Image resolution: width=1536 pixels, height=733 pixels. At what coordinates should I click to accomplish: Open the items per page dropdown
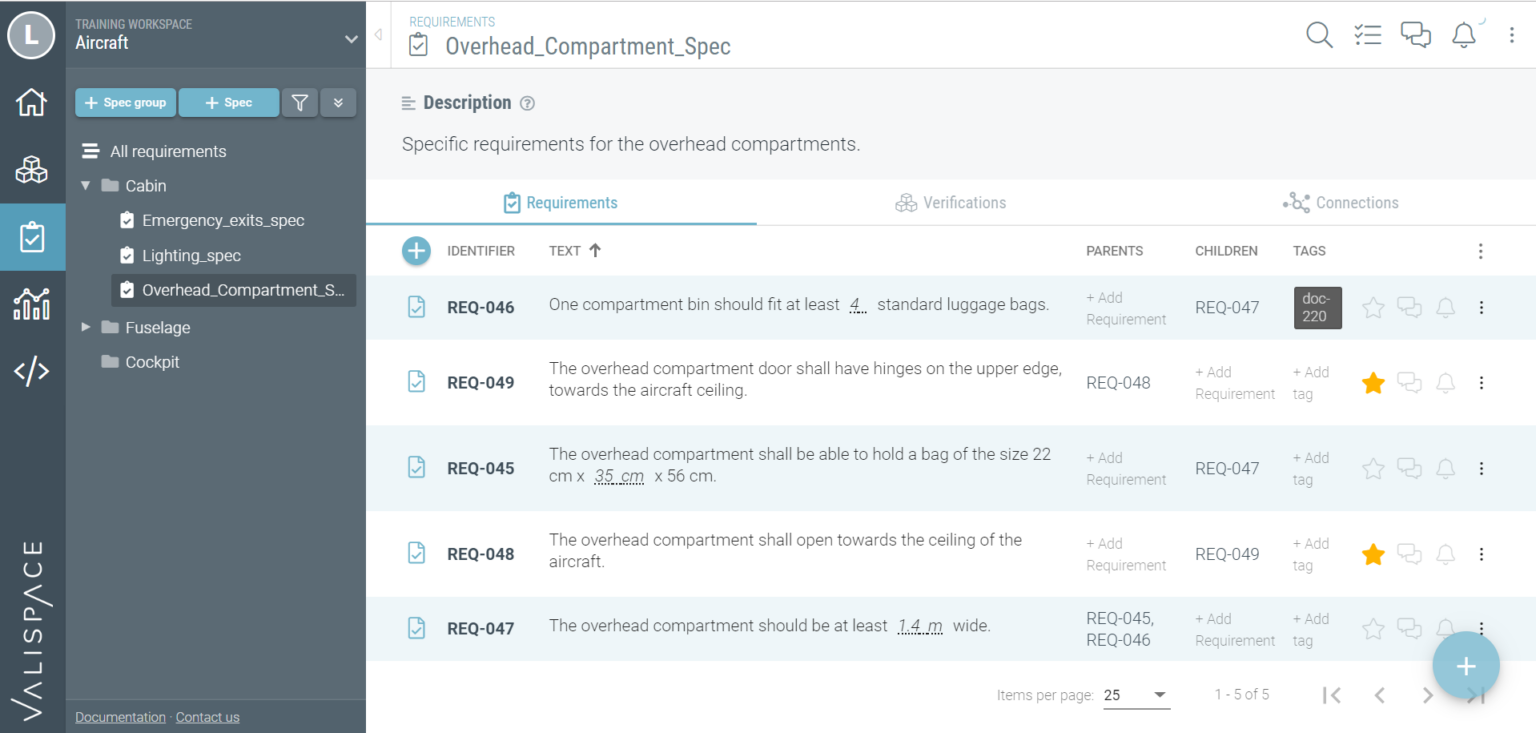pos(1136,694)
